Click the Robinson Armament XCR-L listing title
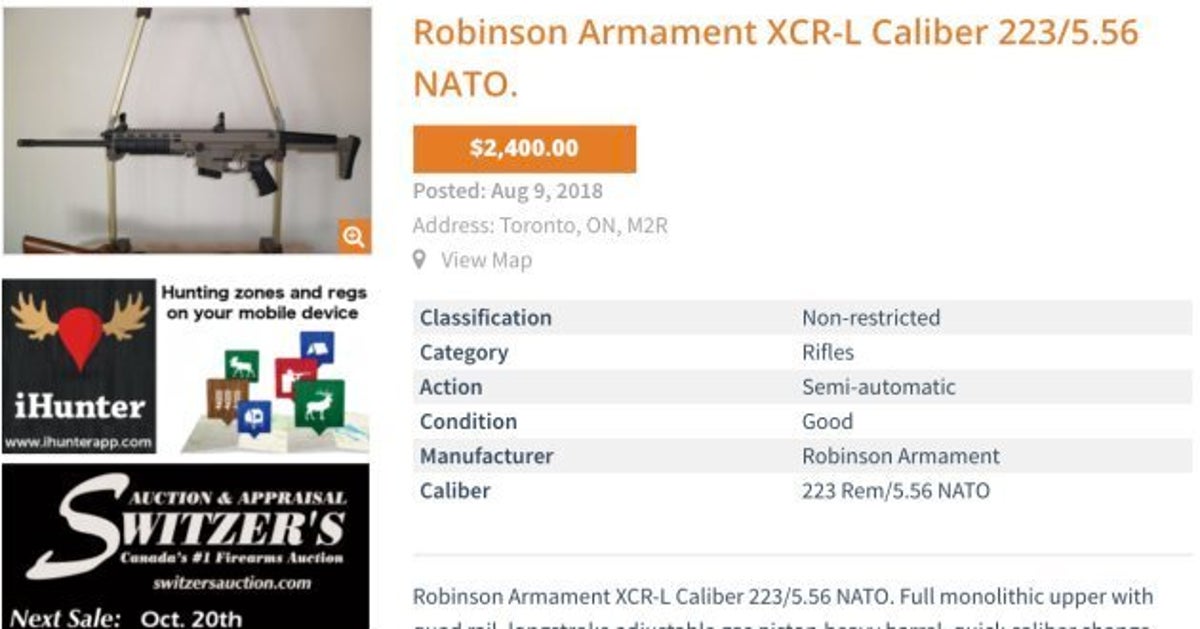This screenshot has height=629, width=1200. [x=776, y=58]
